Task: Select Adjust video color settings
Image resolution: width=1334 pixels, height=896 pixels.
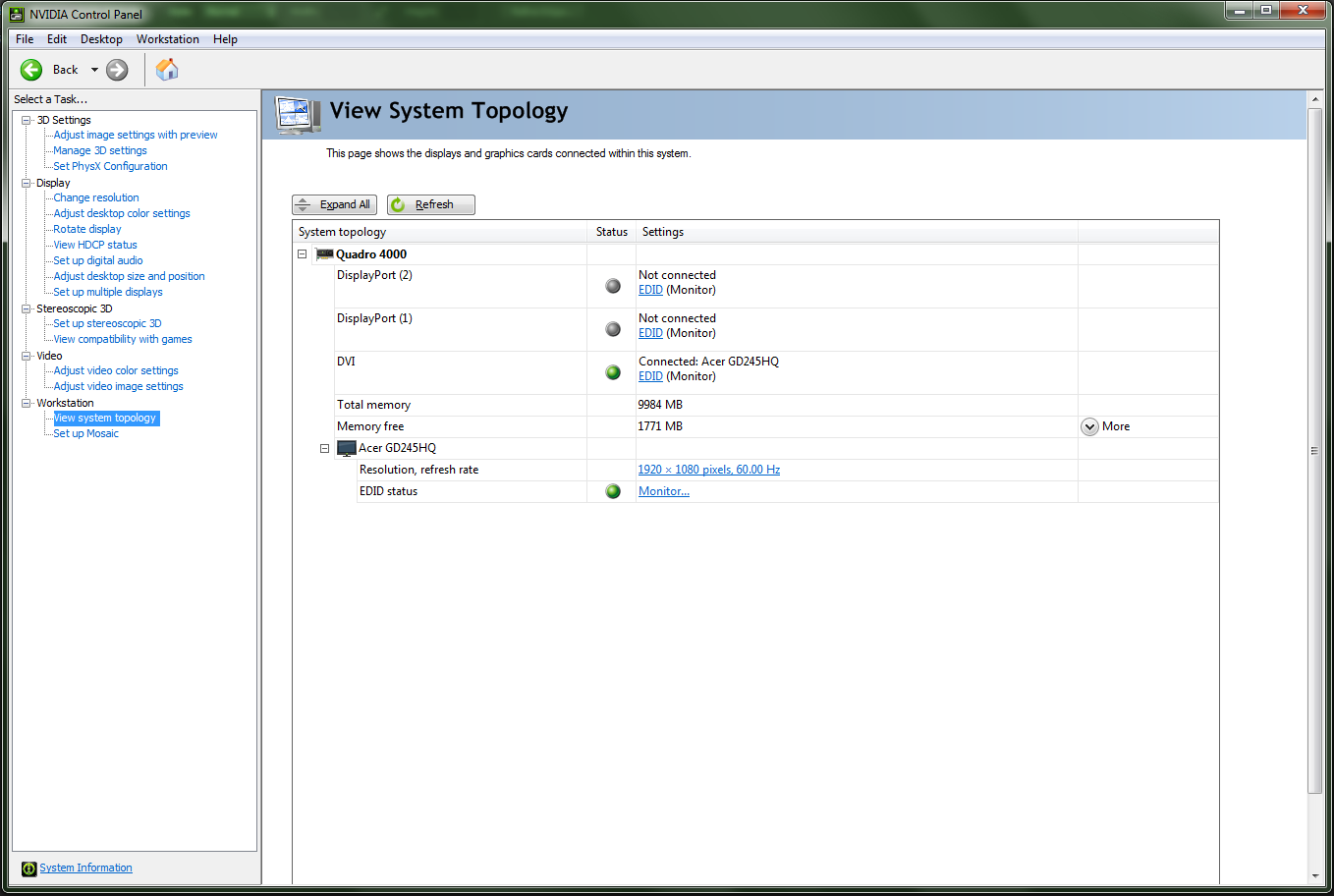Action: (116, 370)
